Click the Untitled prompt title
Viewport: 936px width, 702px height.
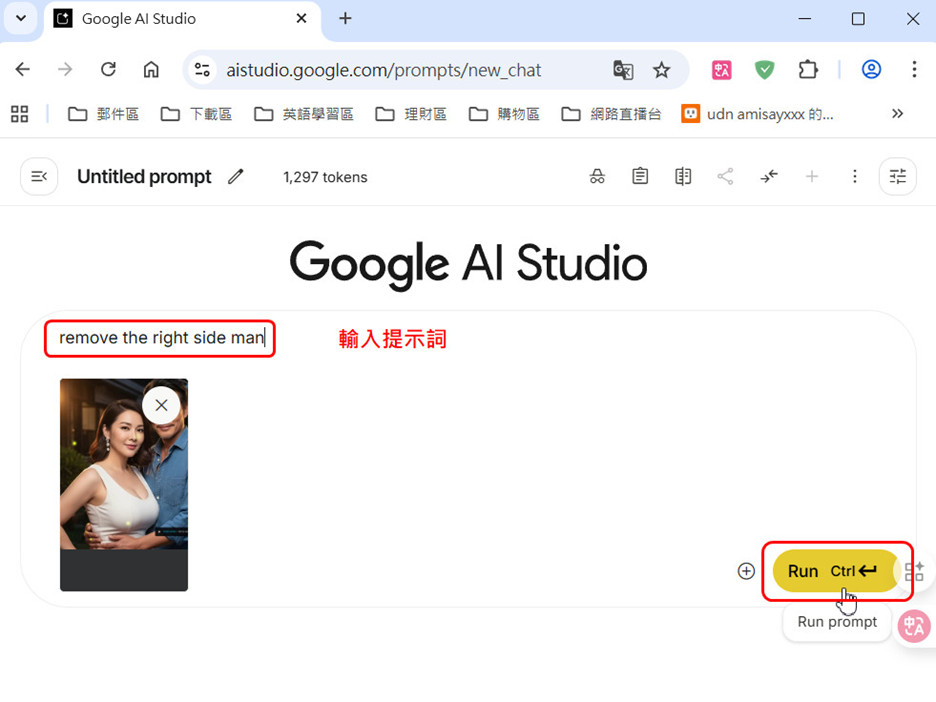(144, 177)
